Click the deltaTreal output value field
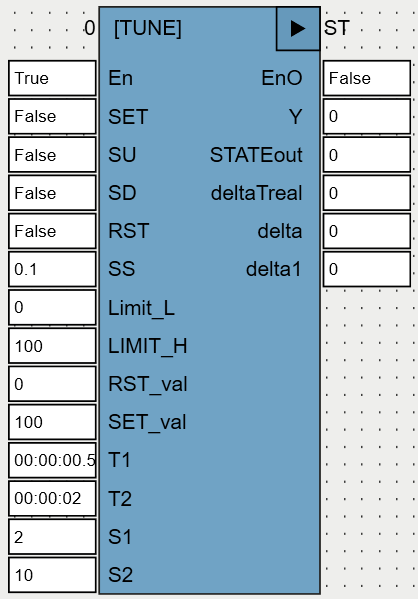 [367, 193]
